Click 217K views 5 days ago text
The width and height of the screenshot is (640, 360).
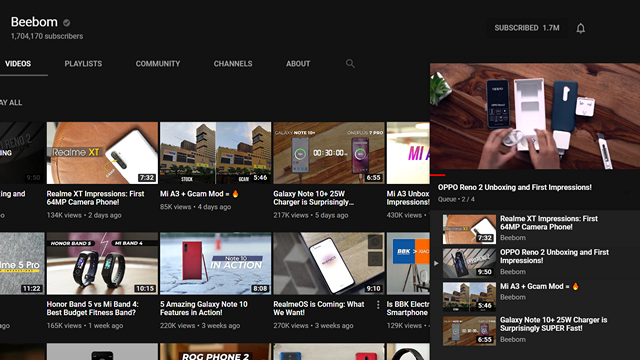(x=311, y=215)
